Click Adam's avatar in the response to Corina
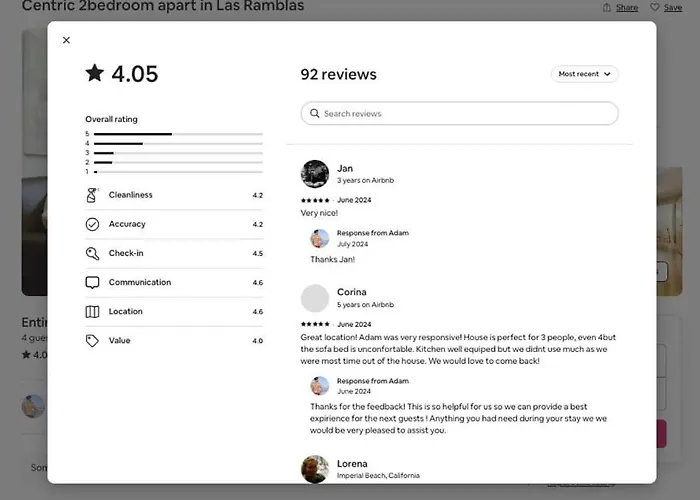 point(320,386)
